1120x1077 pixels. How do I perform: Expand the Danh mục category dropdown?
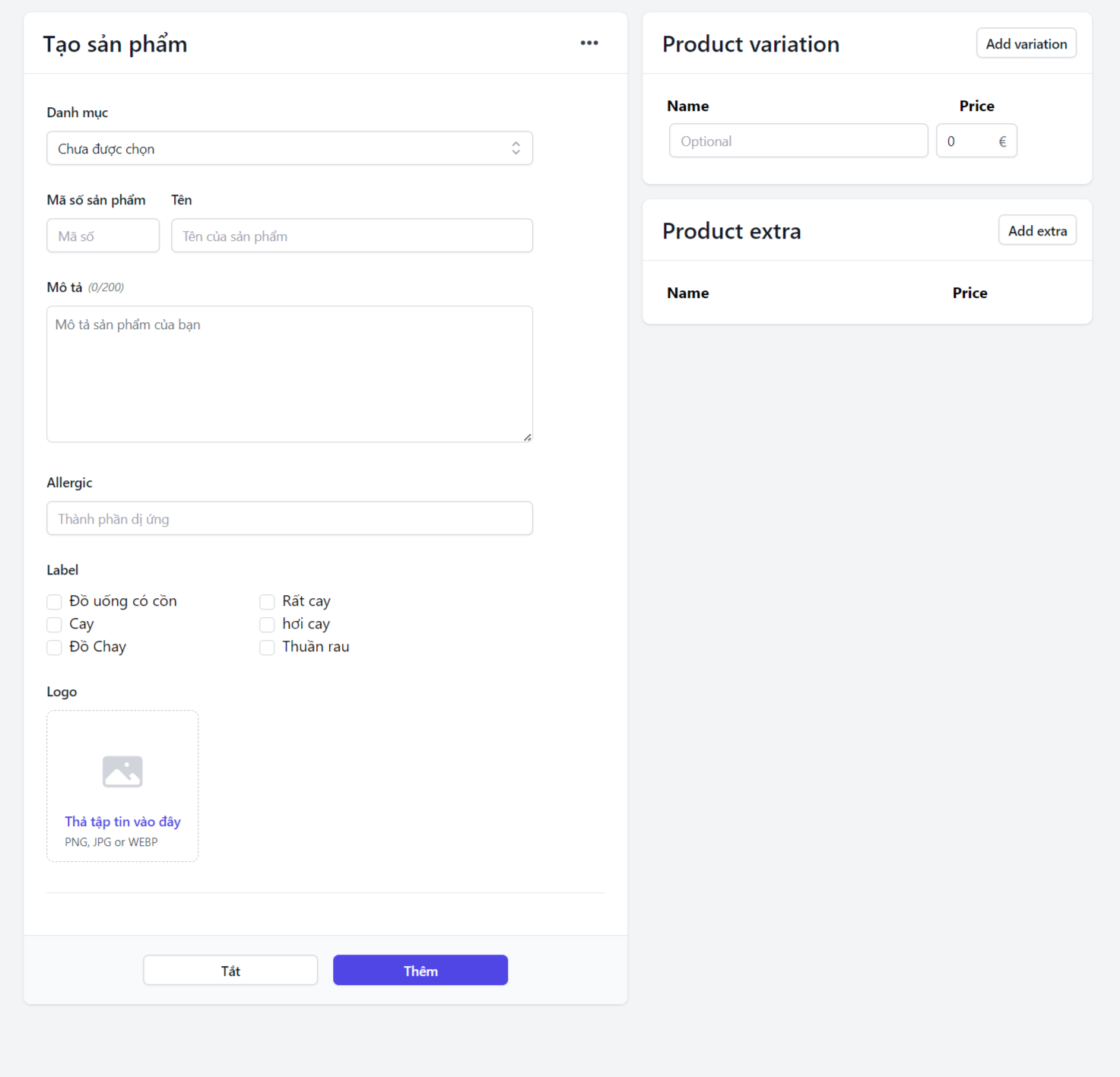pyautogui.click(x=289, y=148)
